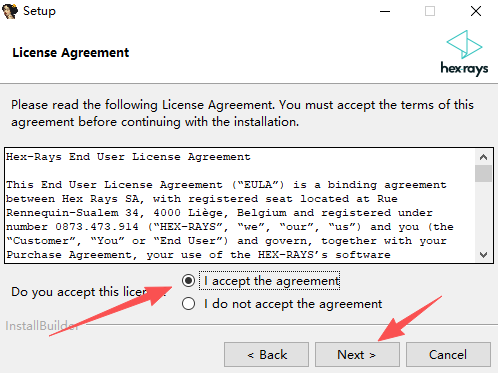
Task: Cancel the installation
Action: tap(448, 355)
